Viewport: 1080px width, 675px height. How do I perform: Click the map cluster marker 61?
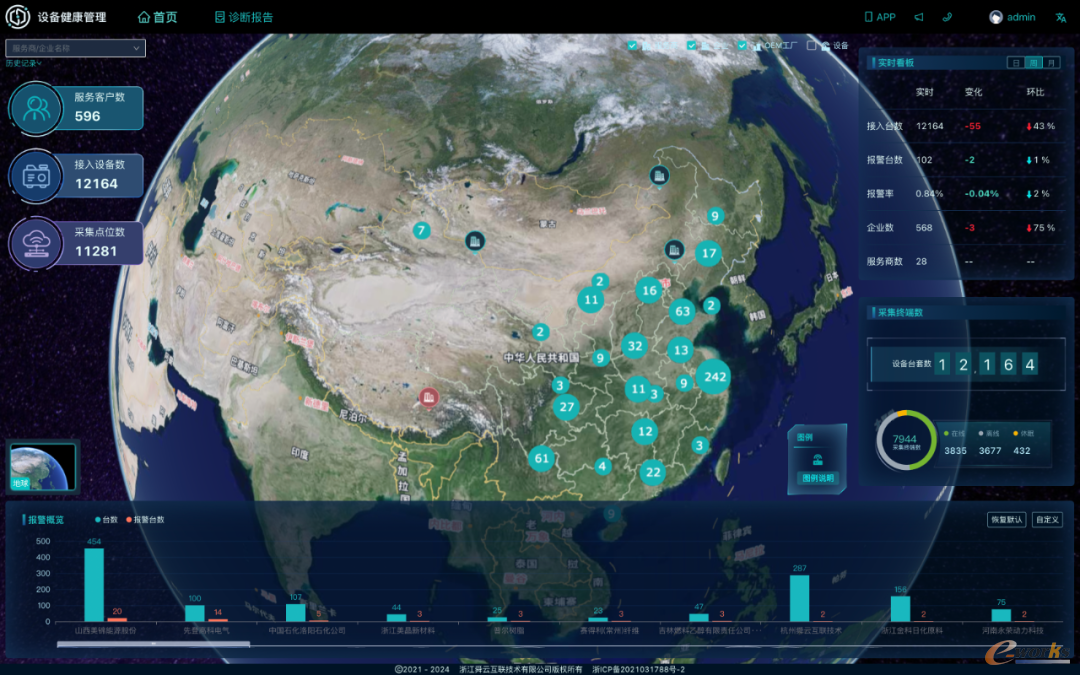coord(541,458)
